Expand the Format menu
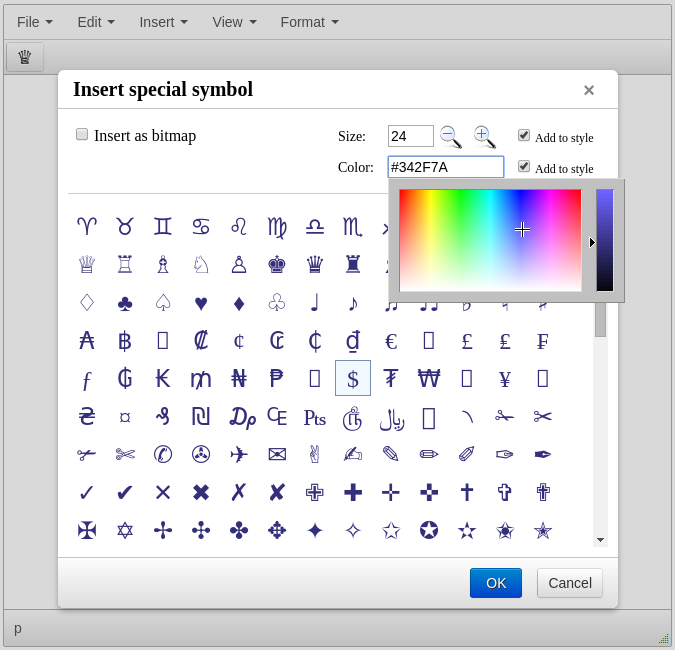 coord(309,22)
